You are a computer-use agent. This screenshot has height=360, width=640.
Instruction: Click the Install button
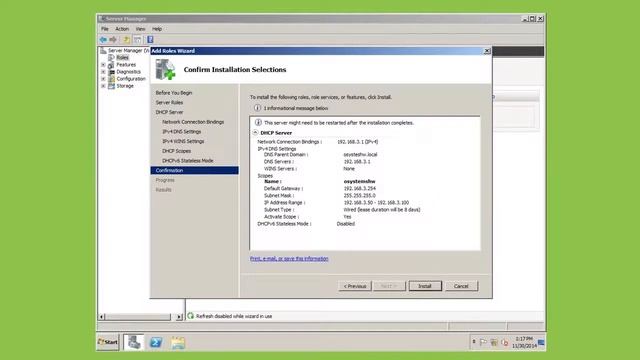[425, 286]
